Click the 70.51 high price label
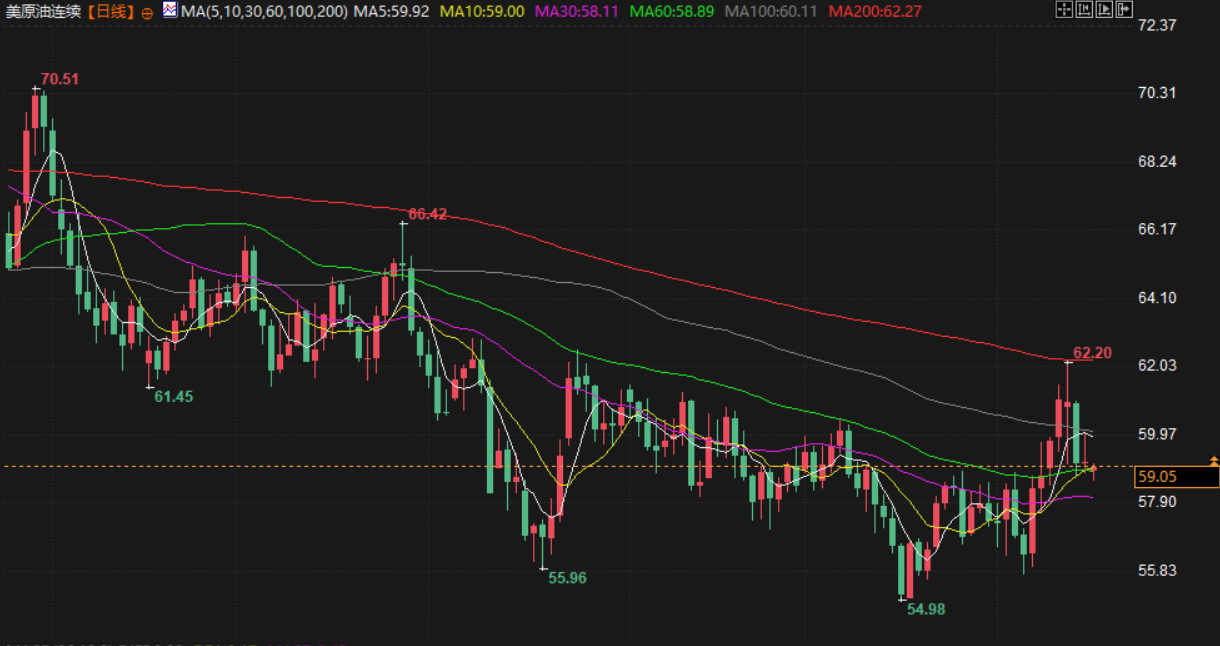This screenshot has width=1220, height=646. (60, 79)
